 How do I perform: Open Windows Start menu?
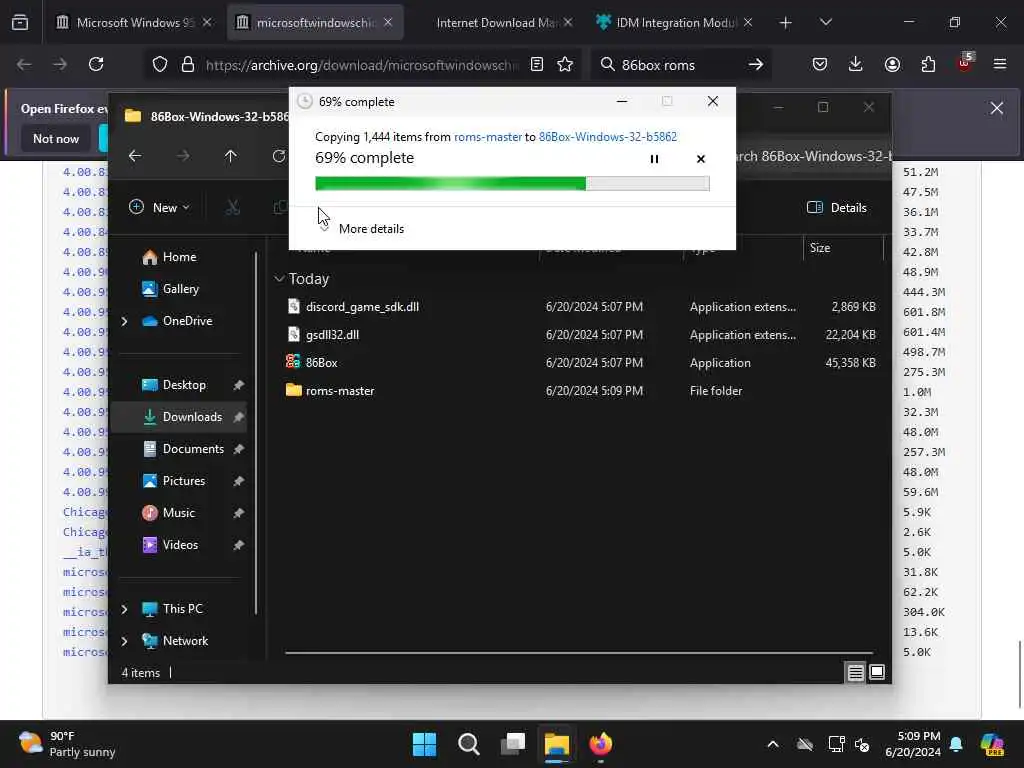pyautogui.click(x=424, y=744)
